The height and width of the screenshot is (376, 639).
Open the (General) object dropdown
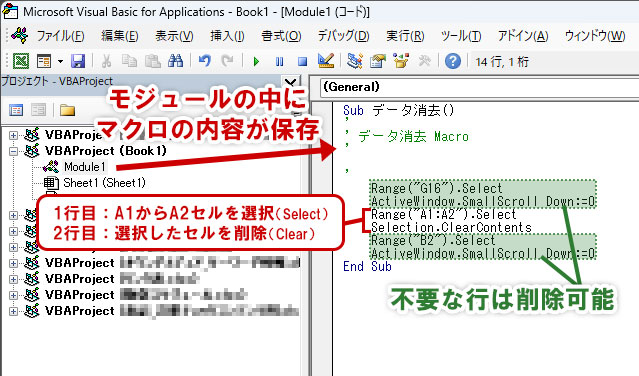tap(479, 87)
